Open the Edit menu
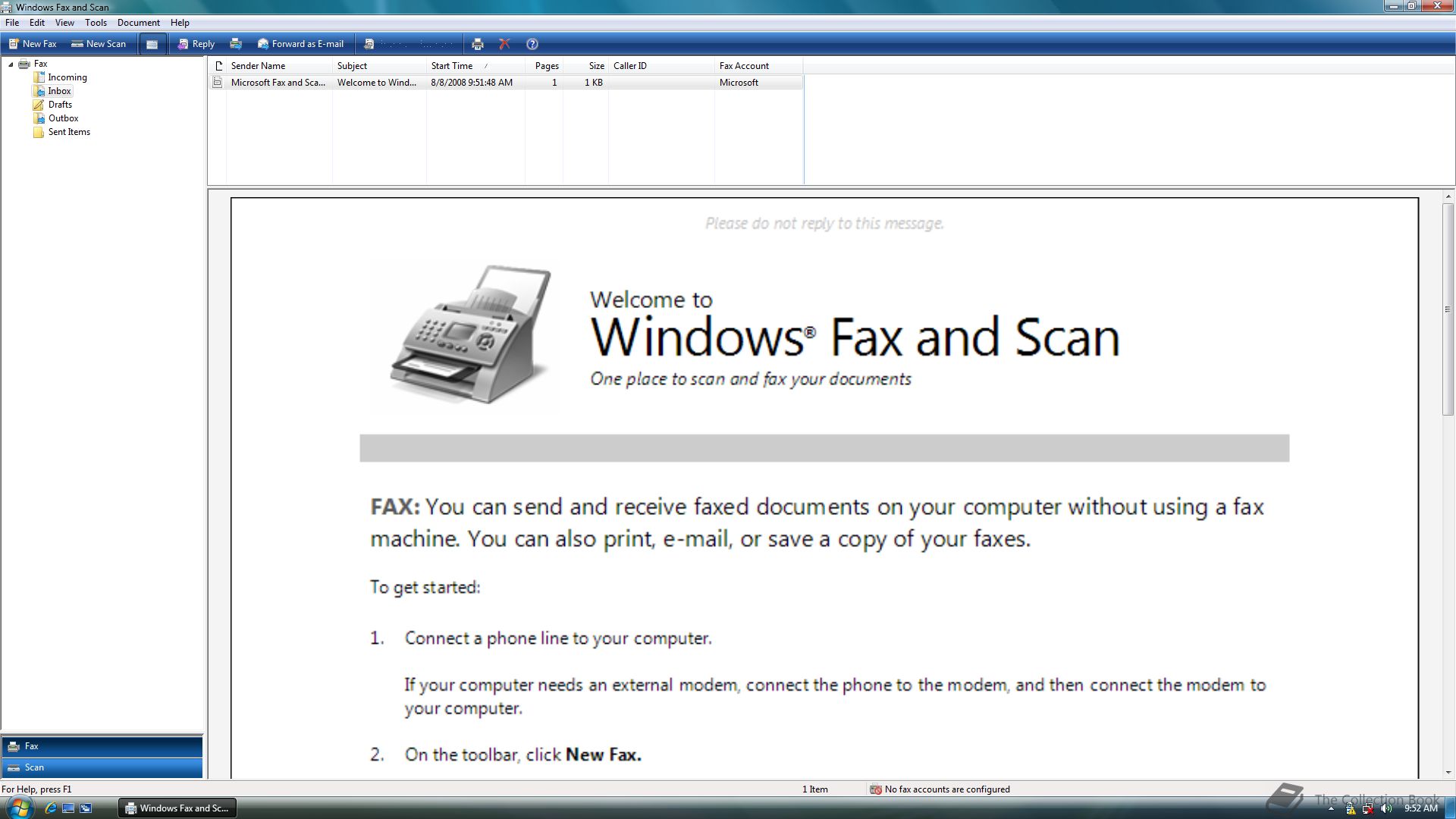1456x819 pixels. coord(37,23)
